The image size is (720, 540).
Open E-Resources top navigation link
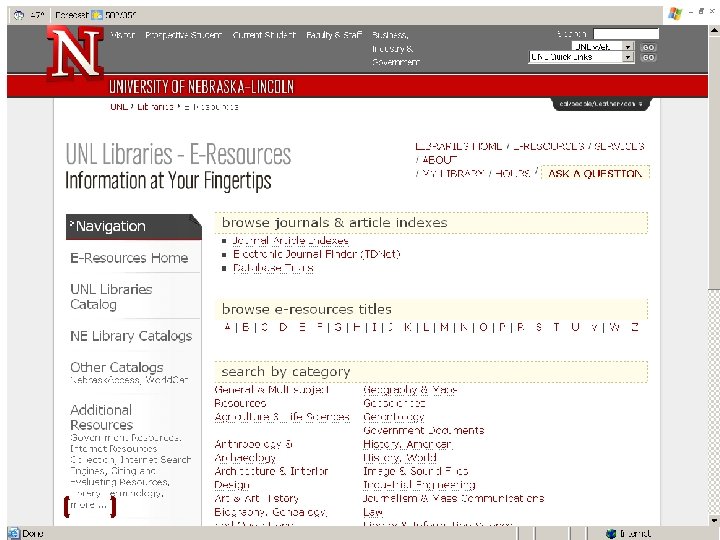click(549, 146)
